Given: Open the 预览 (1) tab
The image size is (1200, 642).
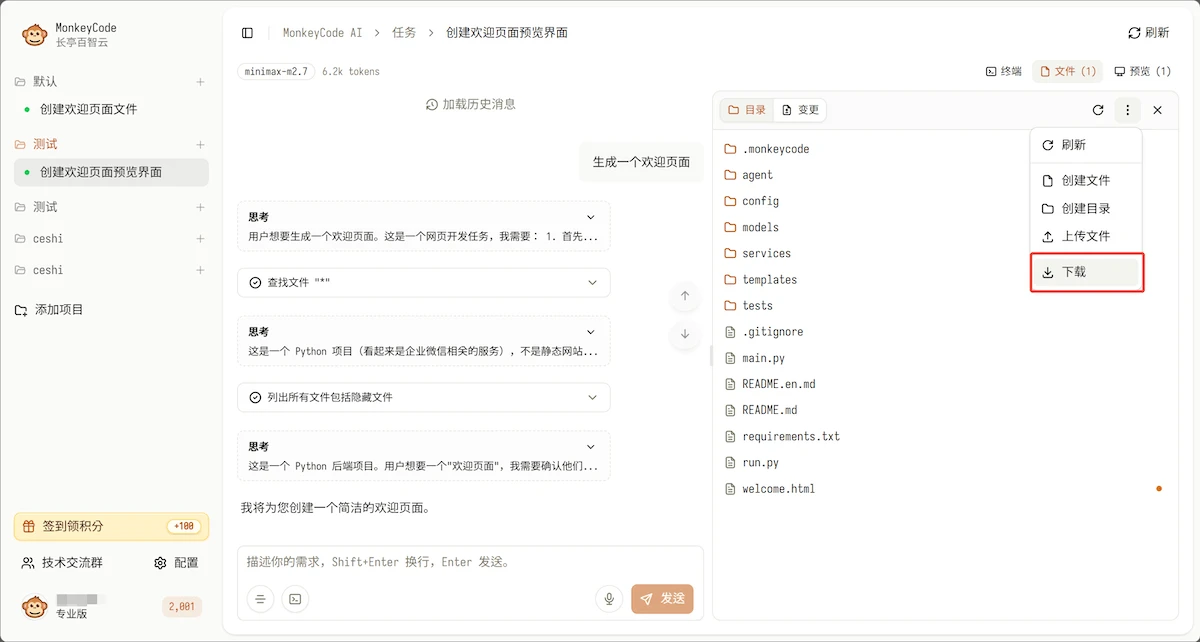Looking at the screenshot, I should 1142,72.
